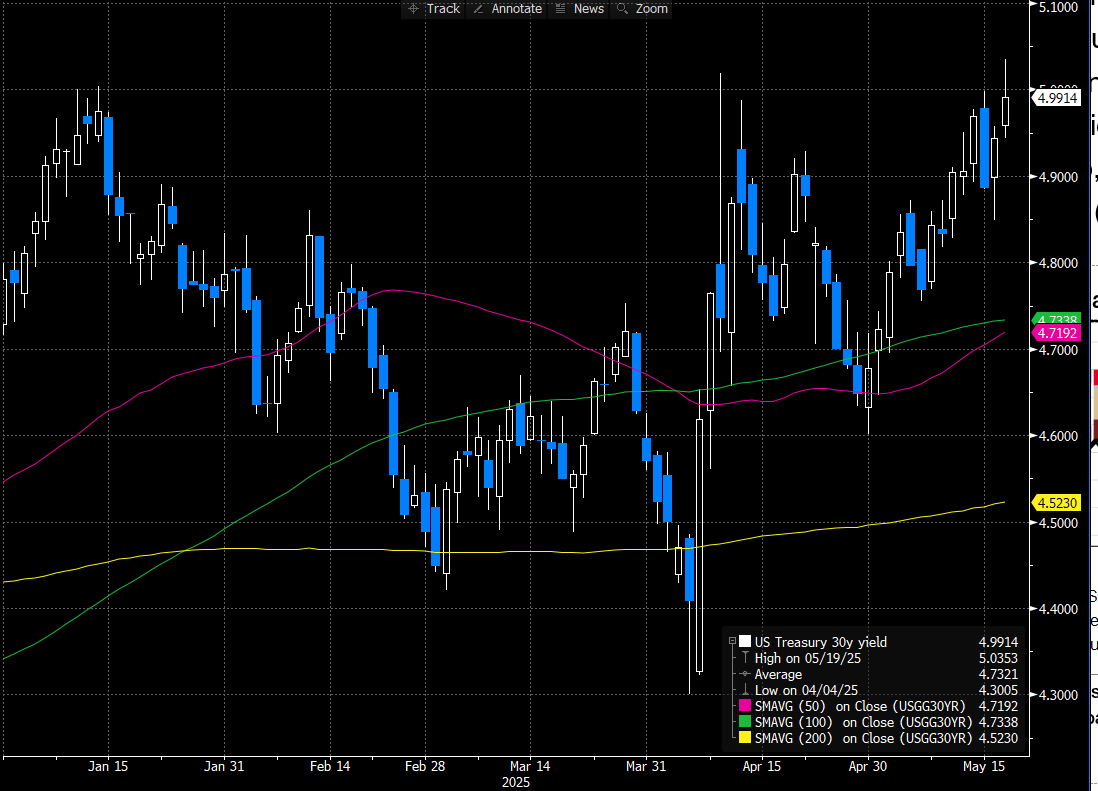Select the 'Average' legend label

pos(778,674)
